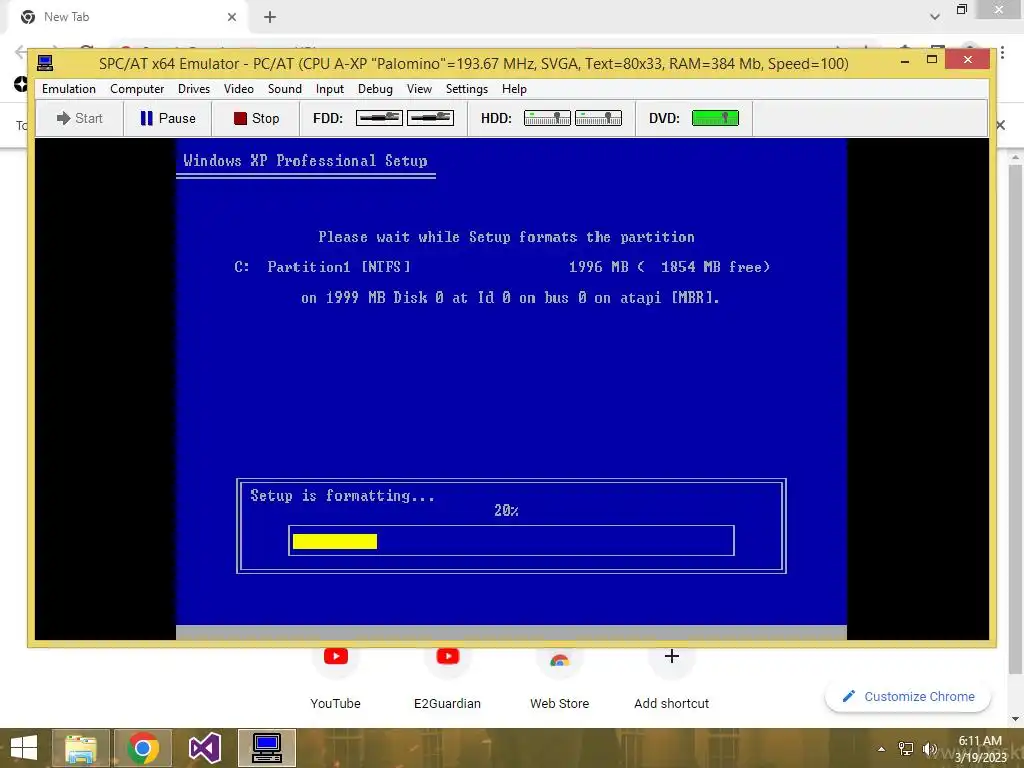Stop the emulation
This screenshot has height=768, width=1024.
tap(256, 118)
